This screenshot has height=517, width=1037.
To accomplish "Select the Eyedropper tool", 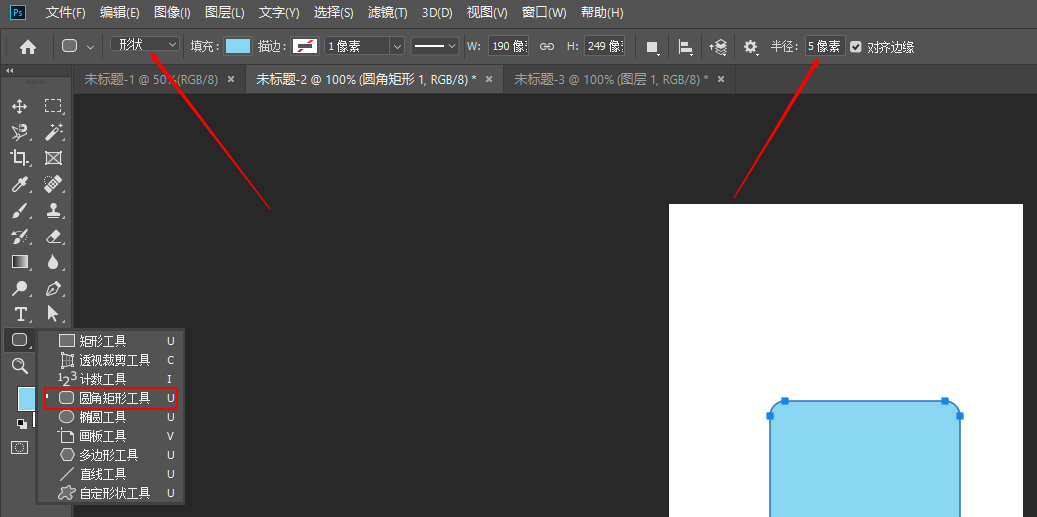I will [20, 184].
